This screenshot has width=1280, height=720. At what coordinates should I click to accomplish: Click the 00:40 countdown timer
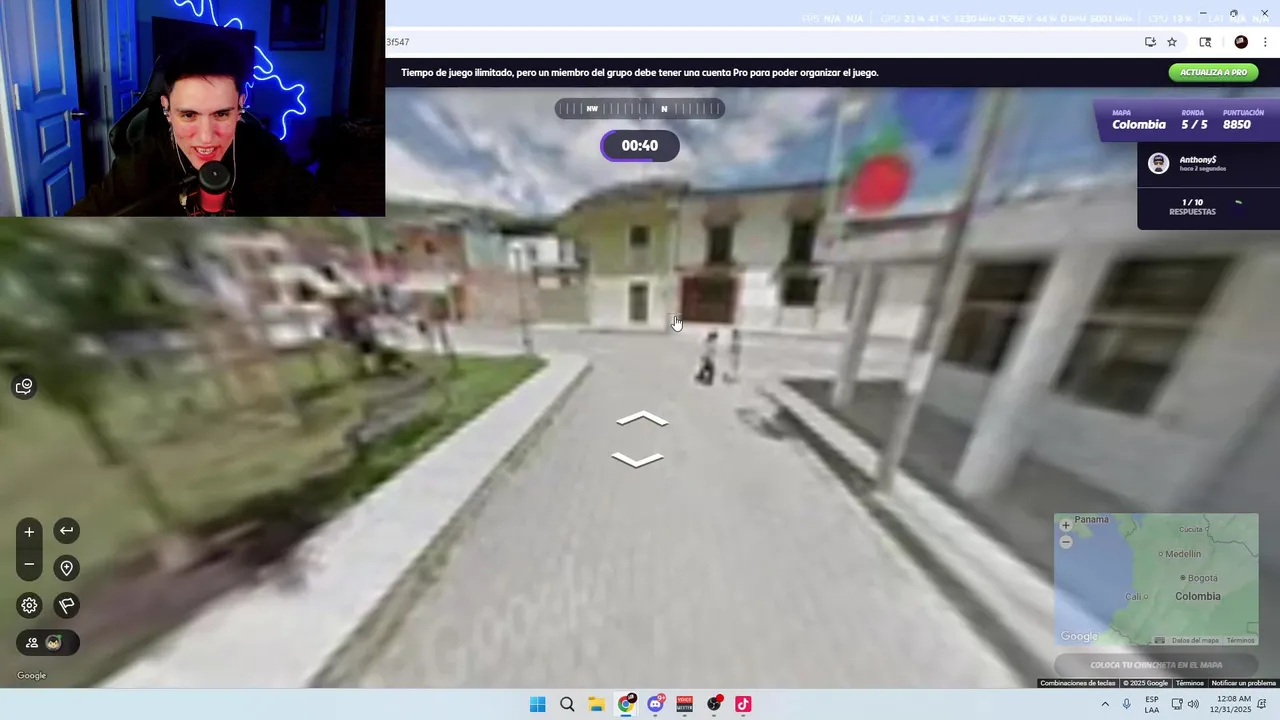(640, 146)
